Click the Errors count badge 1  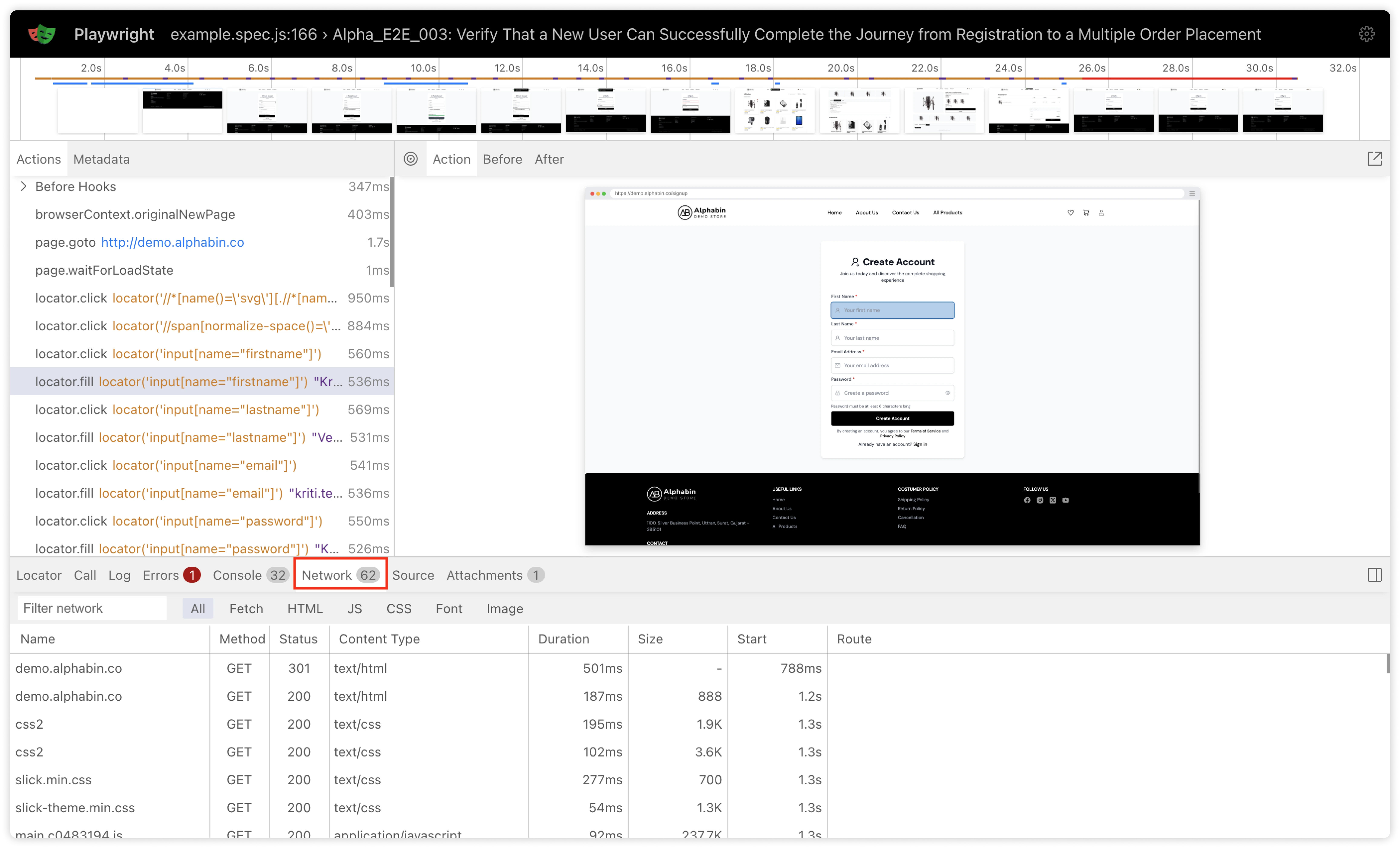click(x=192, y=575)
